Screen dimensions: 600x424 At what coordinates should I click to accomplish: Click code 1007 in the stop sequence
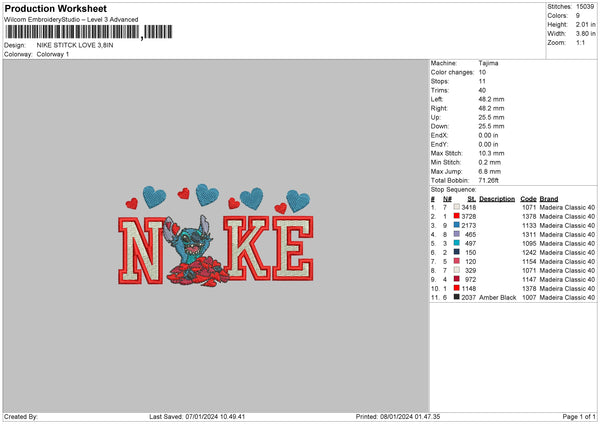click(529, 297)
